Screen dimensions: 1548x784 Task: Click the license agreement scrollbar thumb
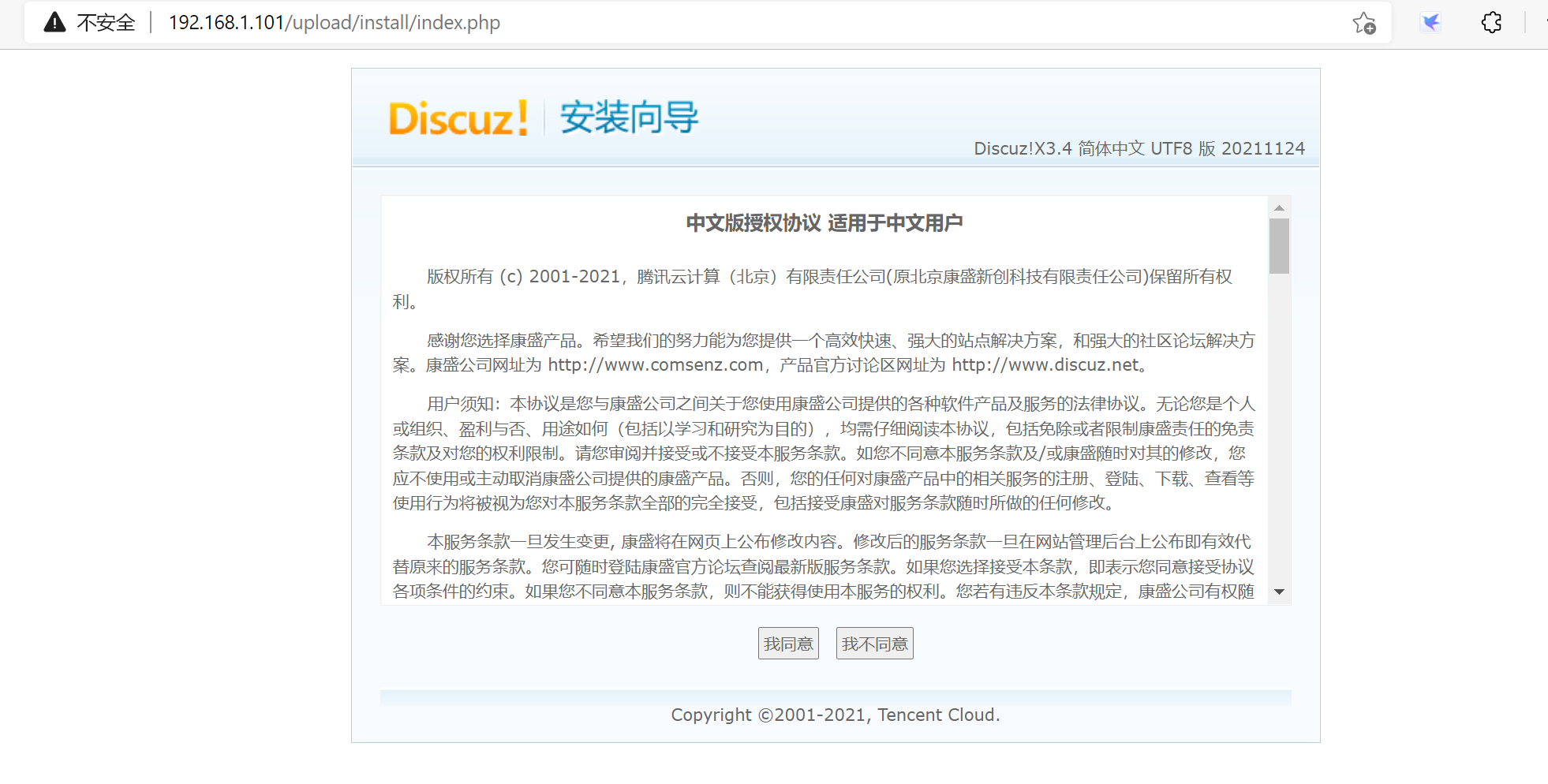1279,246
